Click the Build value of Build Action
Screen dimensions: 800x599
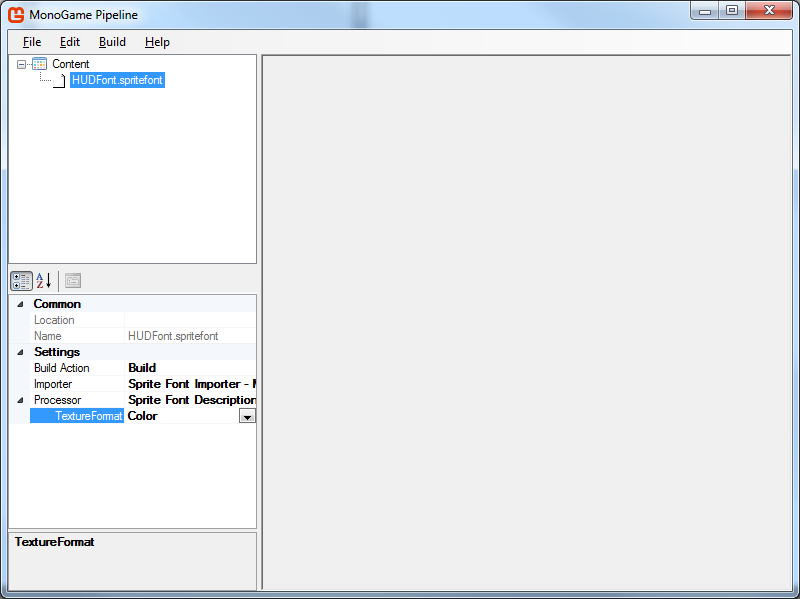point(142,368)
